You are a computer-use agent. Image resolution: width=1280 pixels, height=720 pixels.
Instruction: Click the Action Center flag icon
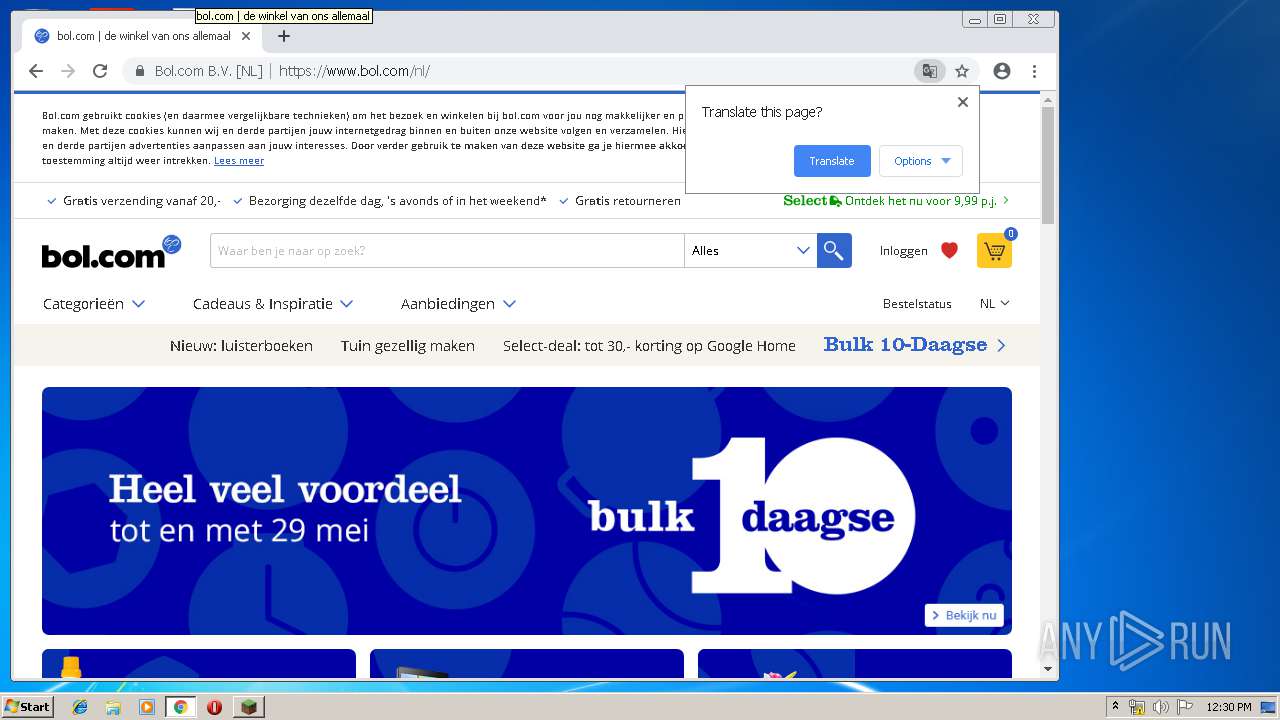pyautogui.click(x=1185, y=707)
